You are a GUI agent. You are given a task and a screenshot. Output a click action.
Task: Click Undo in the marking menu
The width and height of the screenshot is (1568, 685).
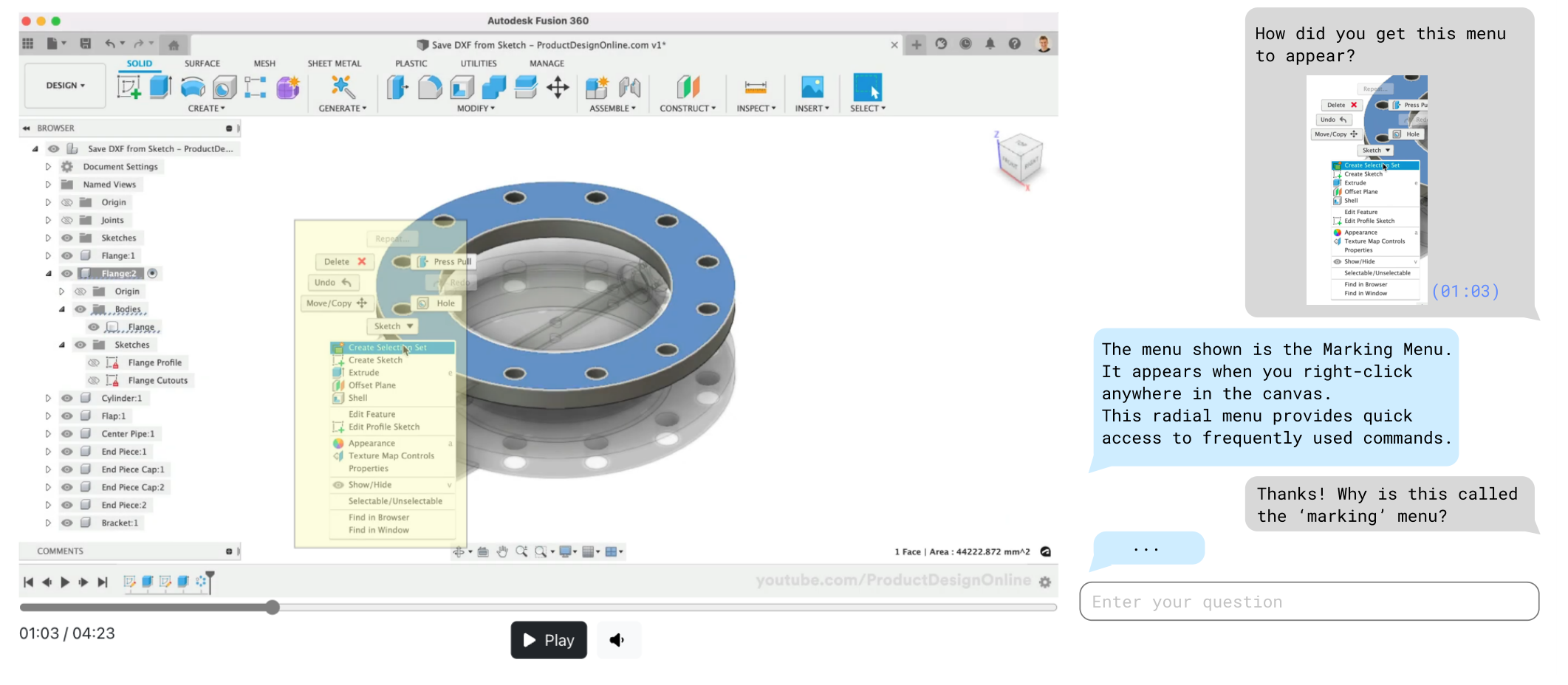click(x=333, y=283)
